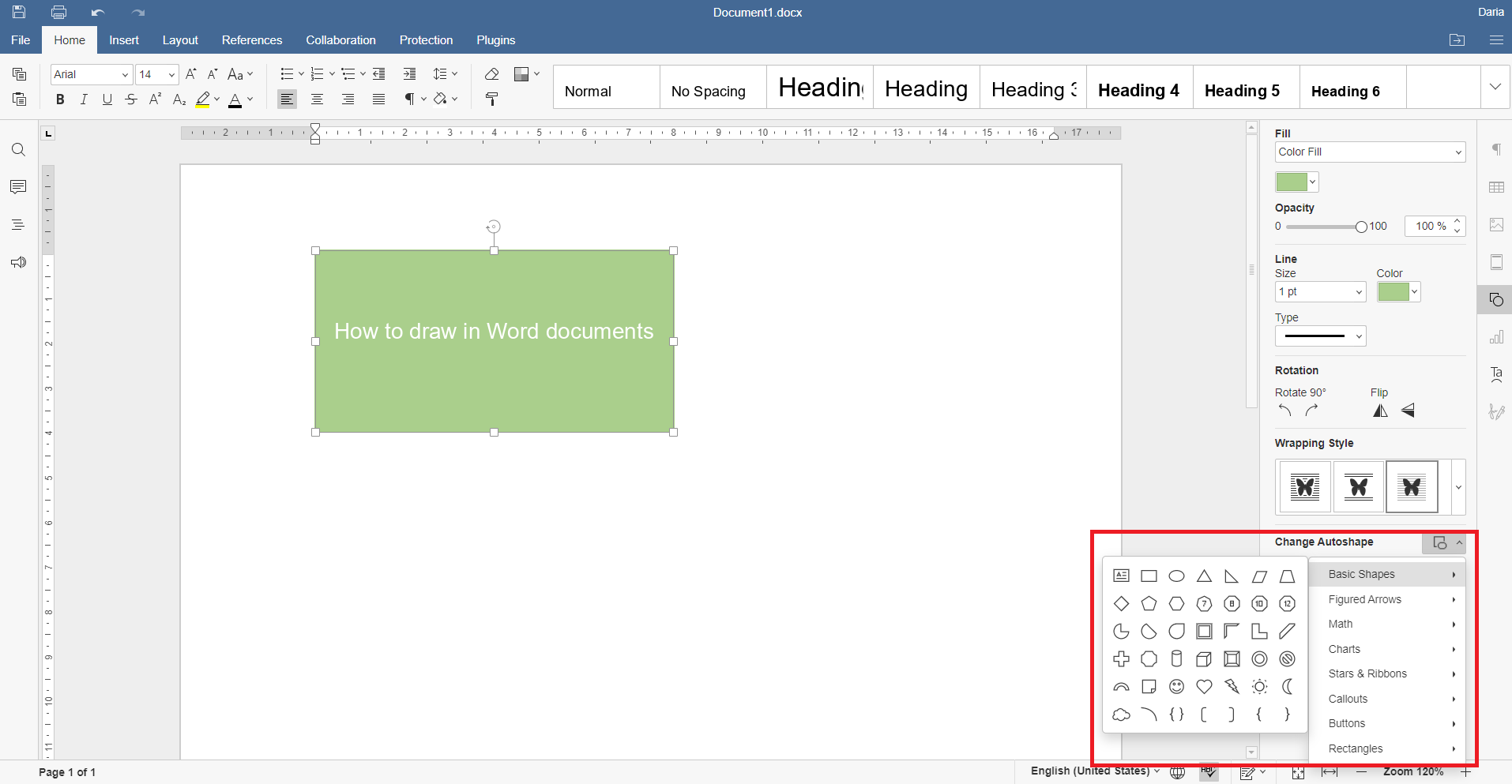Image resolution: width=1512 pixels, height=784 pixels.
Task: Open the Chart settings panel
Action: 1495,337
